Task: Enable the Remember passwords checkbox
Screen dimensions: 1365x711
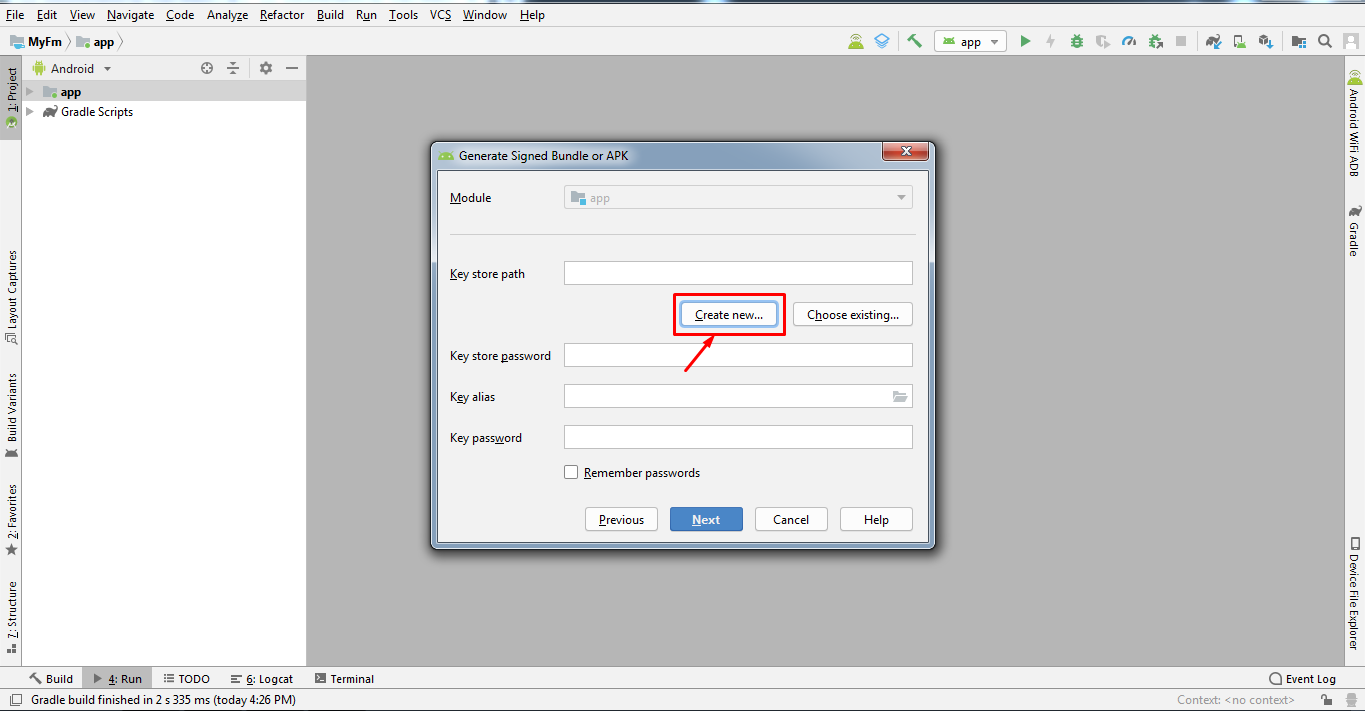Action: [571, 472]
